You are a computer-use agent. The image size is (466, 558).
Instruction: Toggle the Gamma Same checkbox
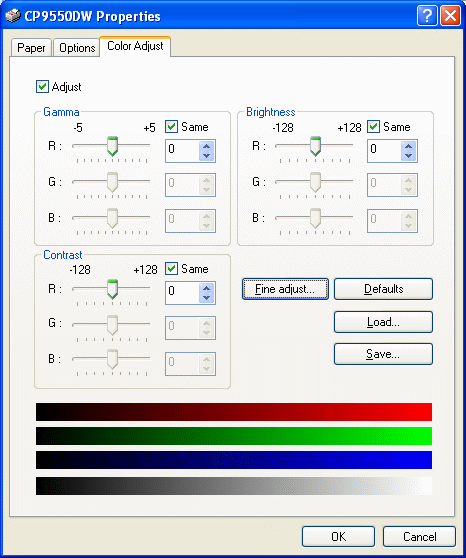point(171,127)
